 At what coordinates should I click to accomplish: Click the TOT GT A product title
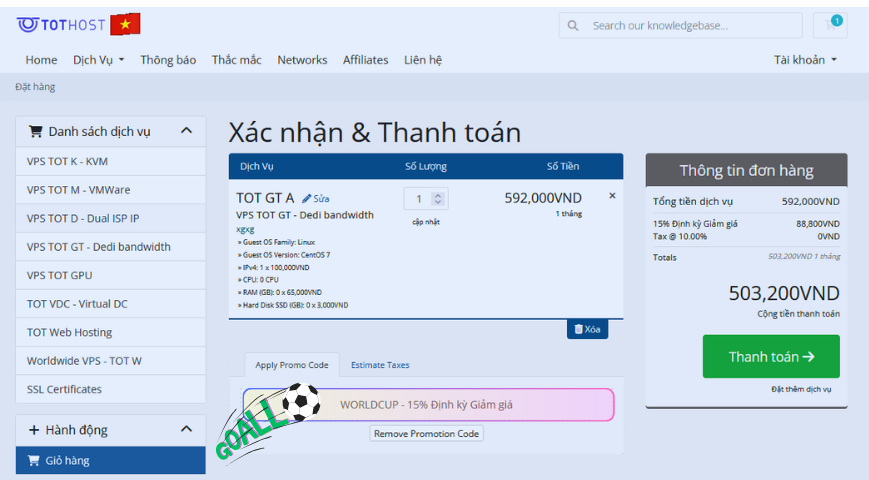265,198
